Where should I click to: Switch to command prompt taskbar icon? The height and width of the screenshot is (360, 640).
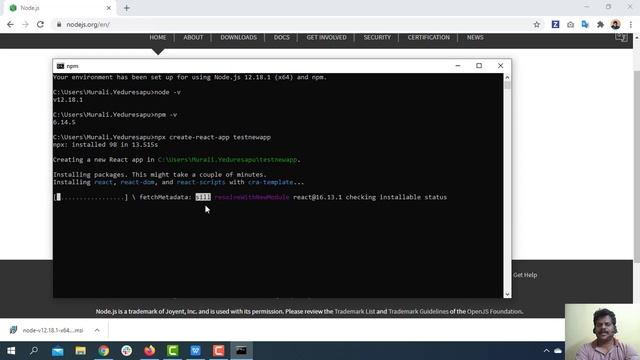tap(241, 351)
